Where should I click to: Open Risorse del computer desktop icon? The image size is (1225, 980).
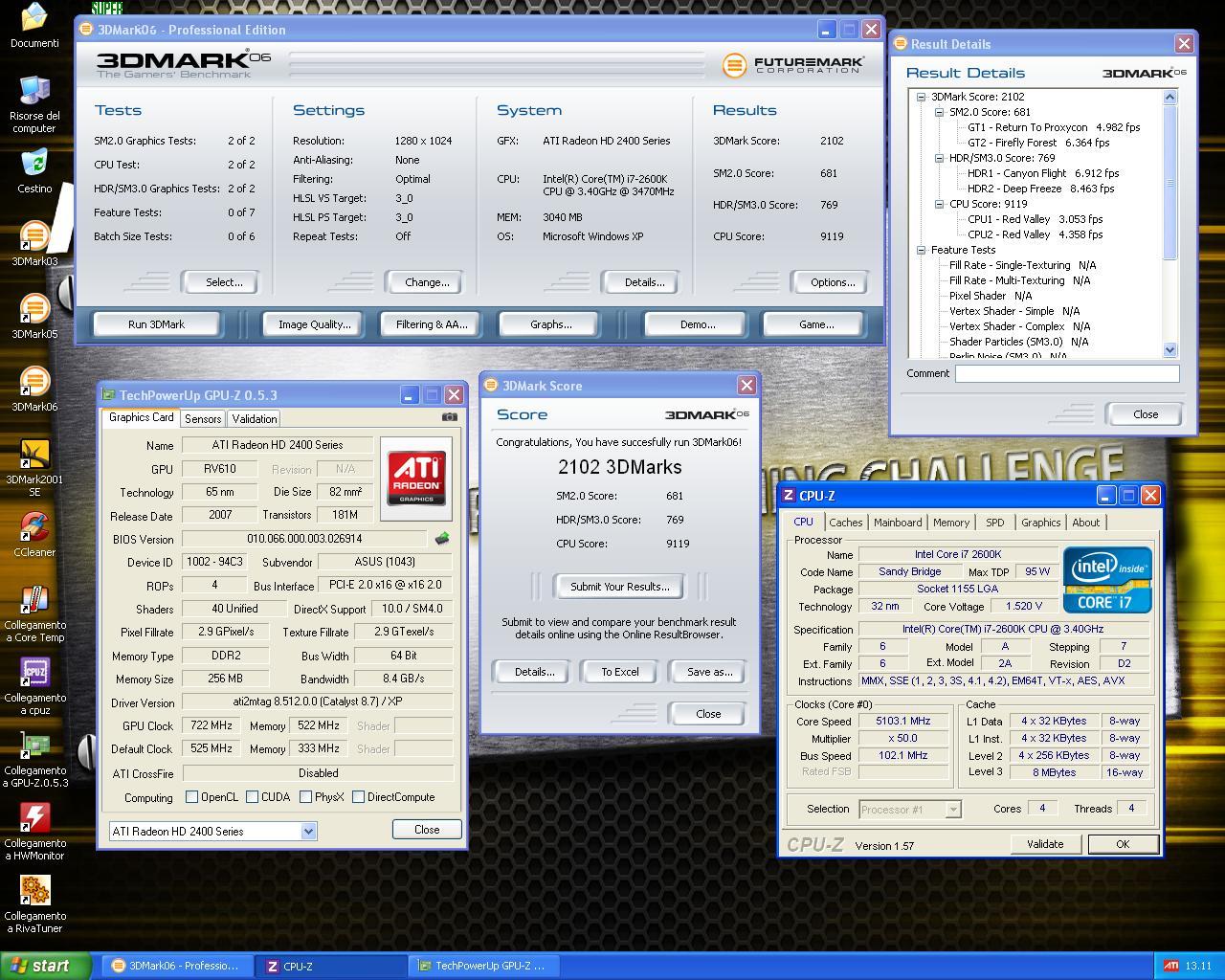click(x=34, y=104)
